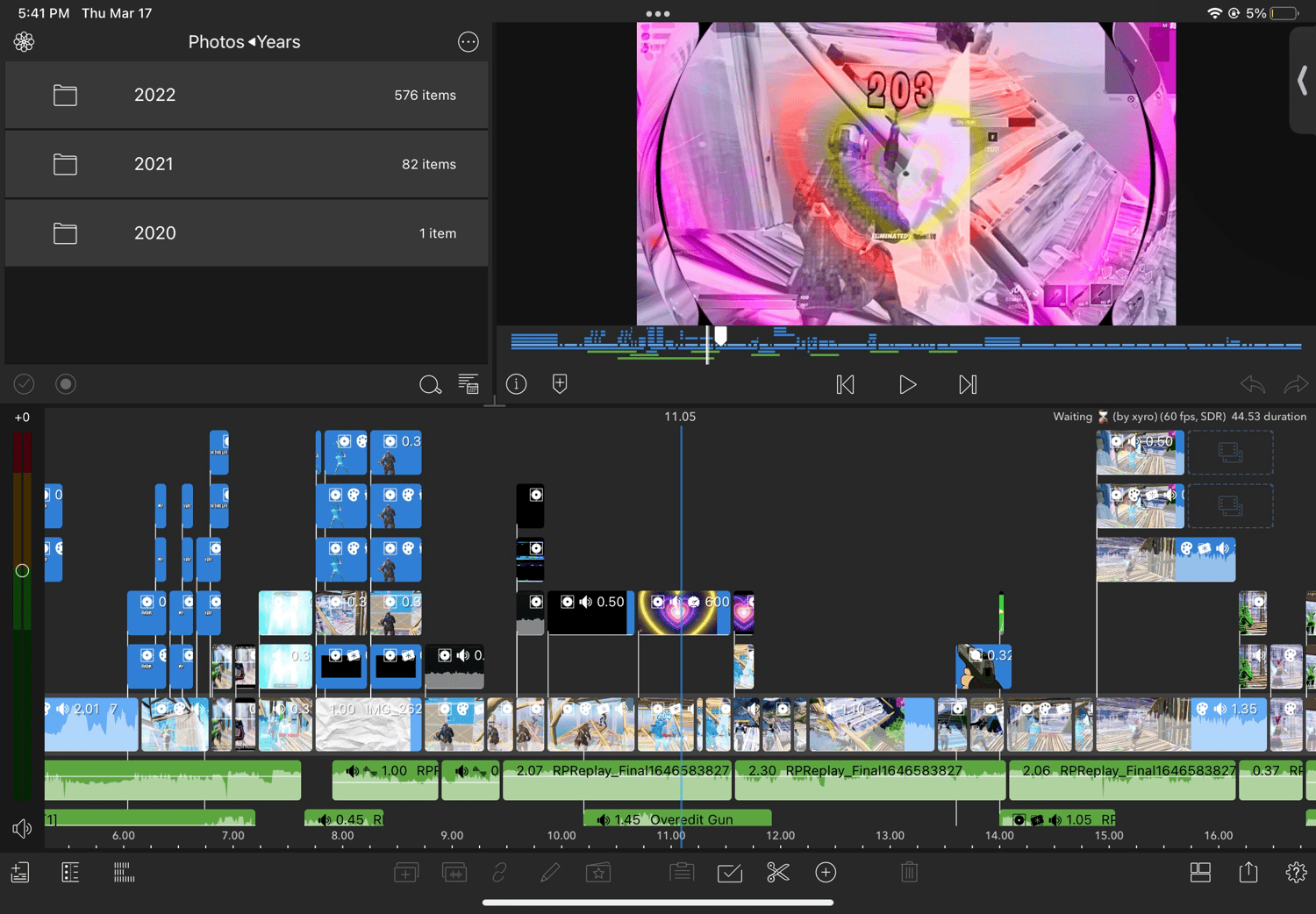The height and width of the screenshot is (914, 1316).
Task: Open the Photos source selector flower icon
Action: 24,42
